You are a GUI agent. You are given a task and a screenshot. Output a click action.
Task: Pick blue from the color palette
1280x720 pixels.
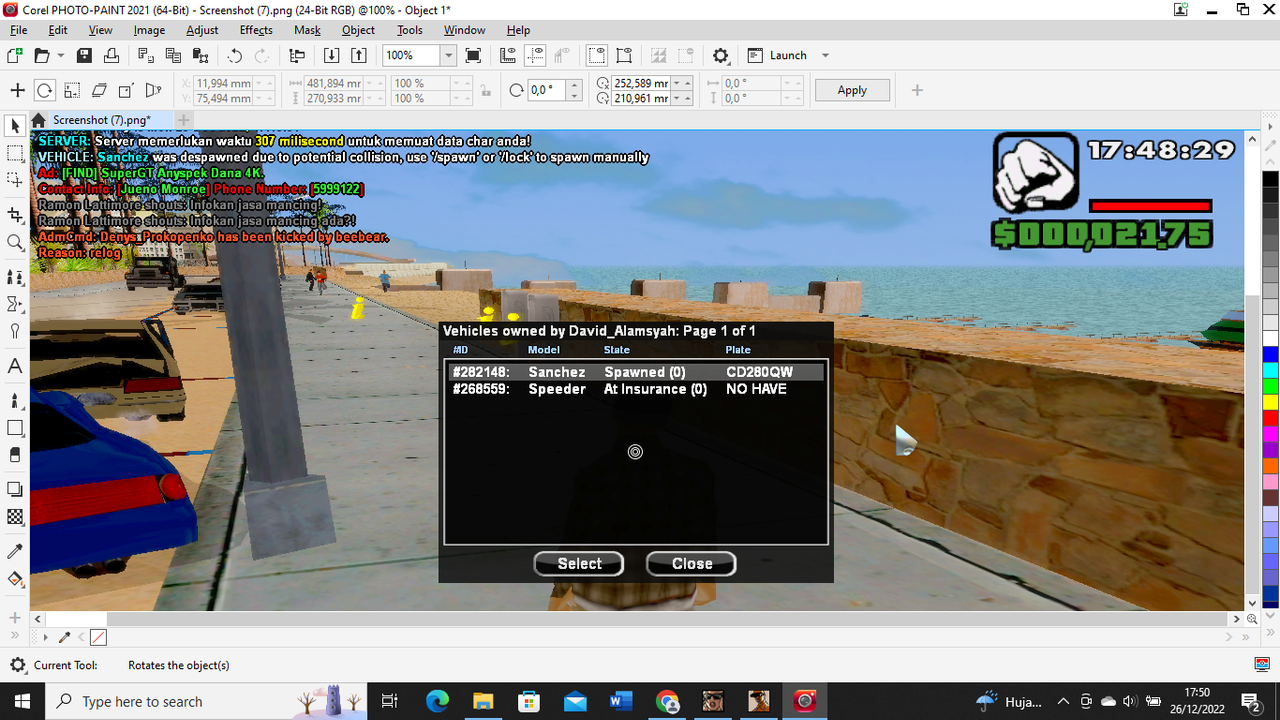pyautogui.click(x=1270, y=354)
